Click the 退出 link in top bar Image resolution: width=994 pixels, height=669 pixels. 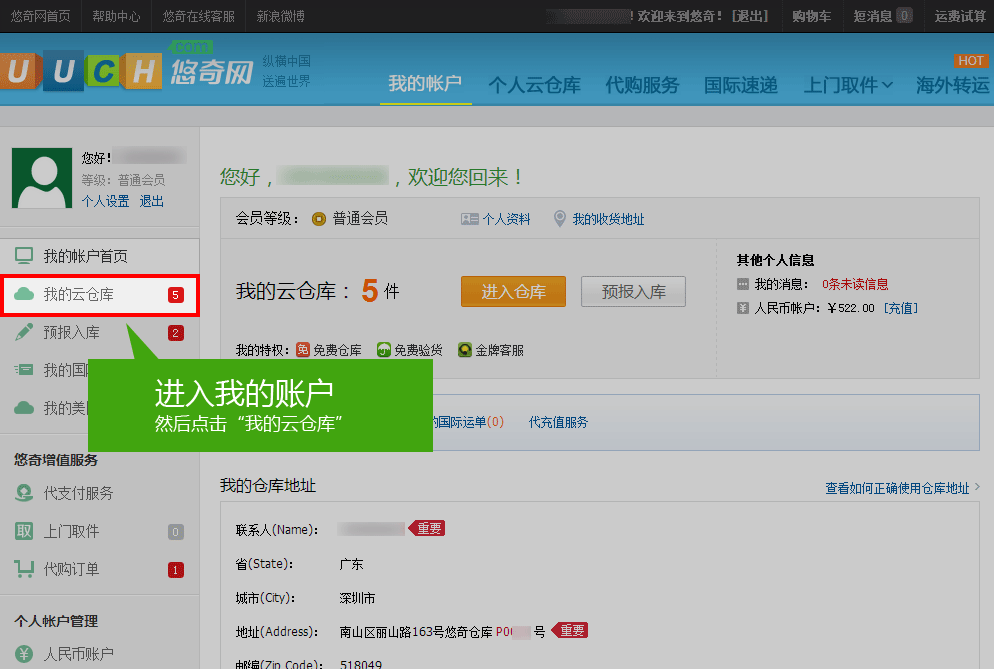[750, 16]
